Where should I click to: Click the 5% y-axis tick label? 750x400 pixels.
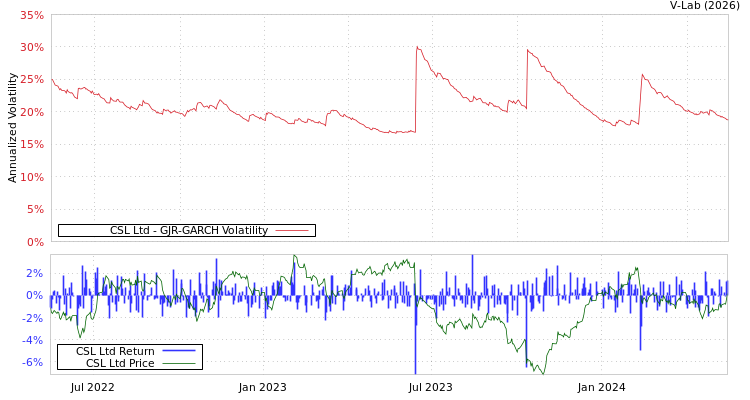(34, 209)
